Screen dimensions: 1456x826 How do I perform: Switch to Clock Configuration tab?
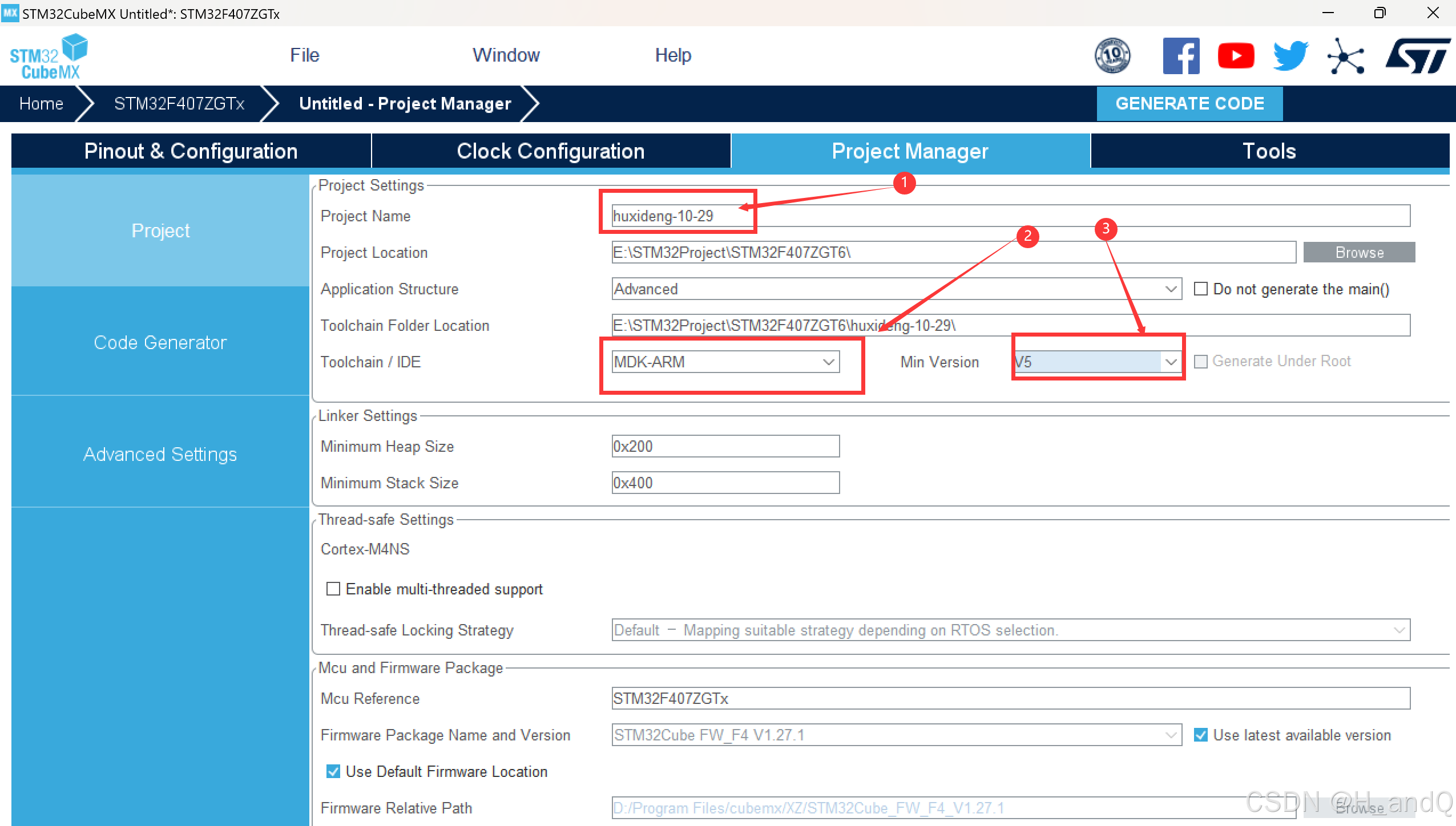coord(550,151)
